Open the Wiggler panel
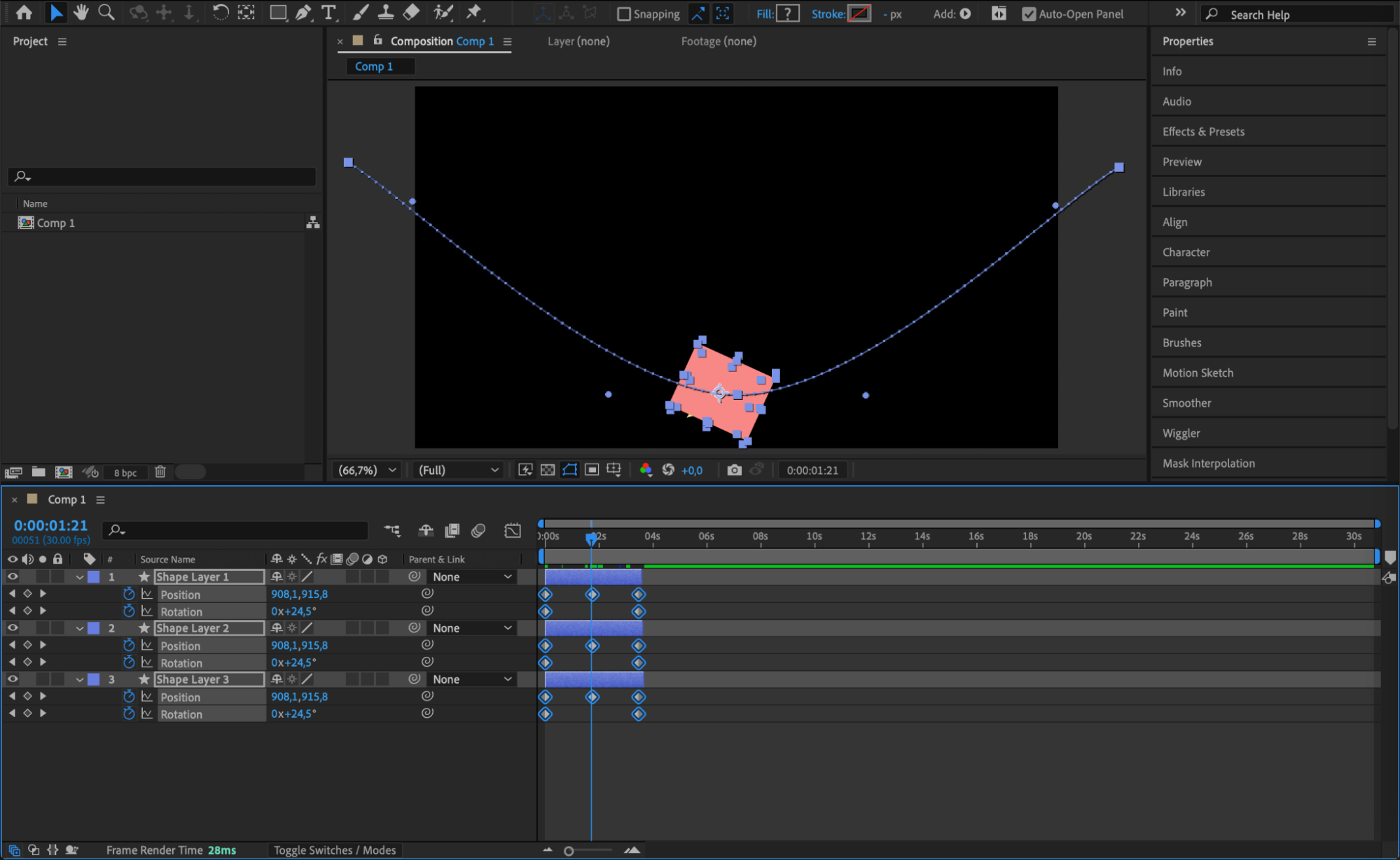The image size is (1400, 860). (x=1181, y=434)
